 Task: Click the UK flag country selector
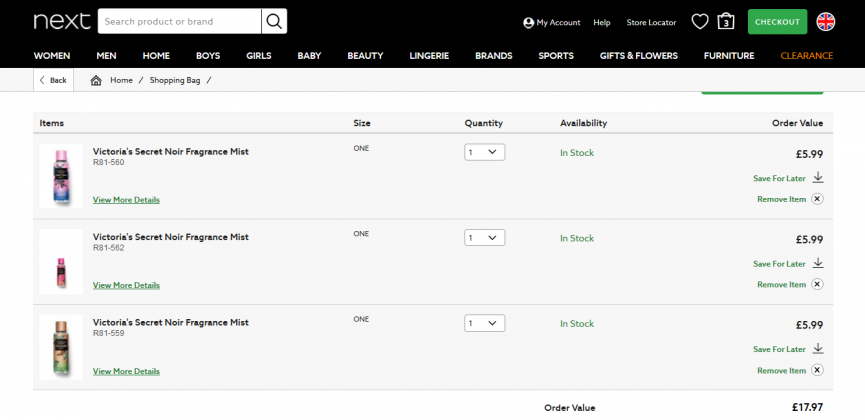click(825, 22)
